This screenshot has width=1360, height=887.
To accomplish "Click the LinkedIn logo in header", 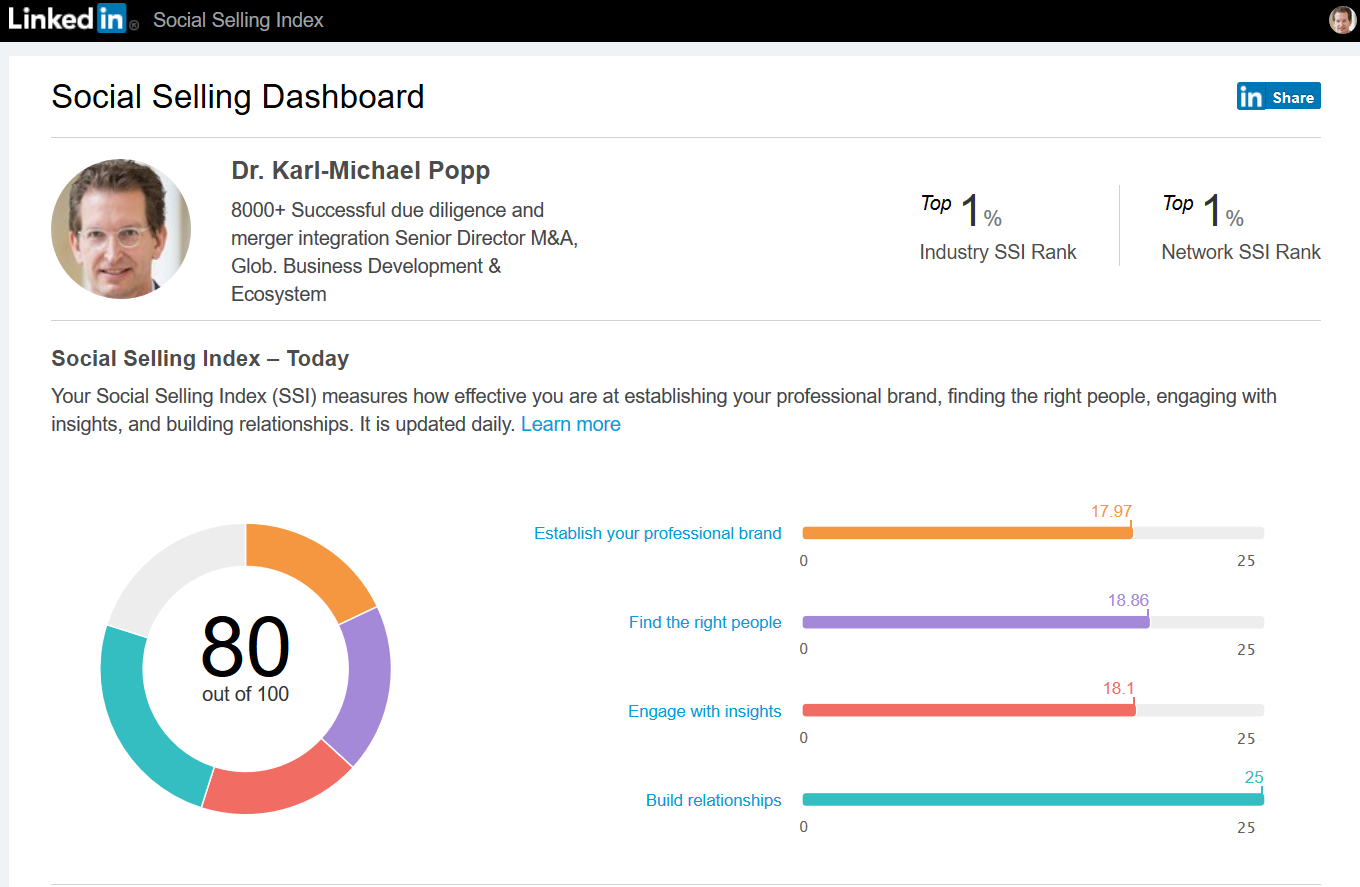I will click(x=73, y=20).
